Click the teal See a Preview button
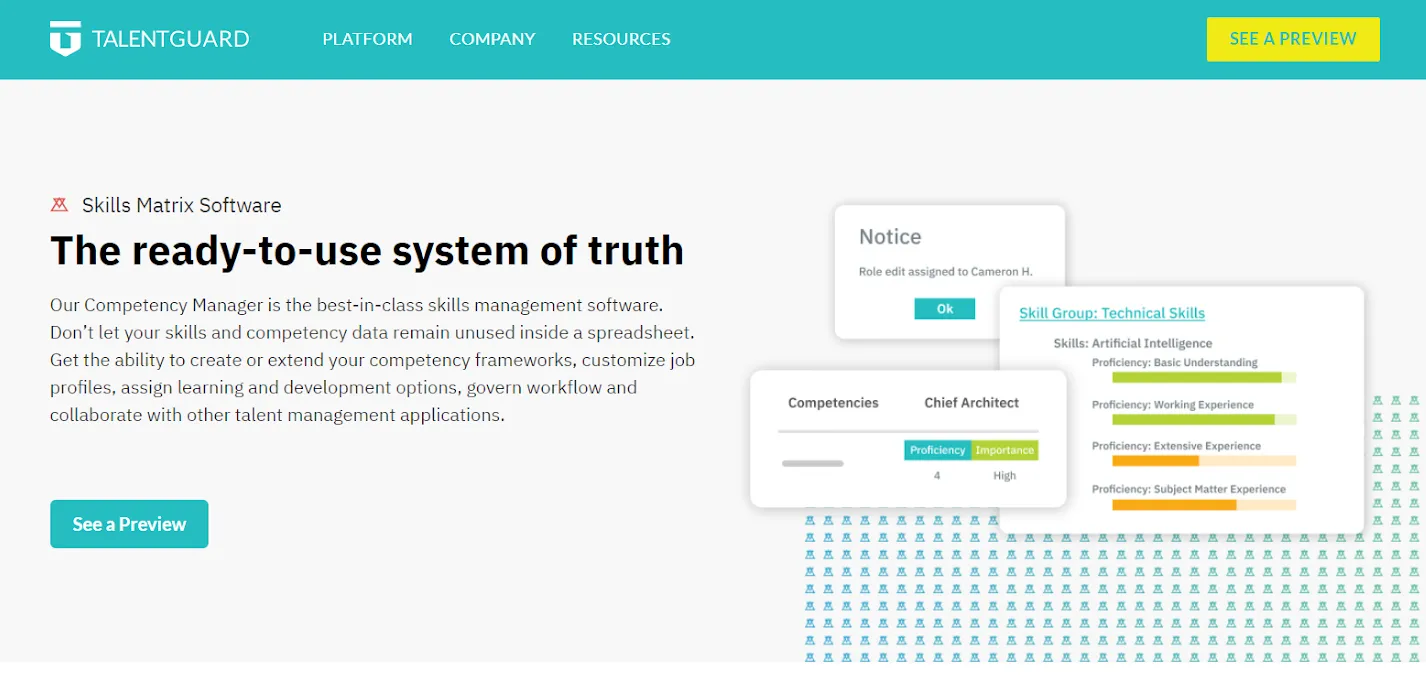This screenshot has width=1426, height=675. pyautogui.click(x=129, y=524)
